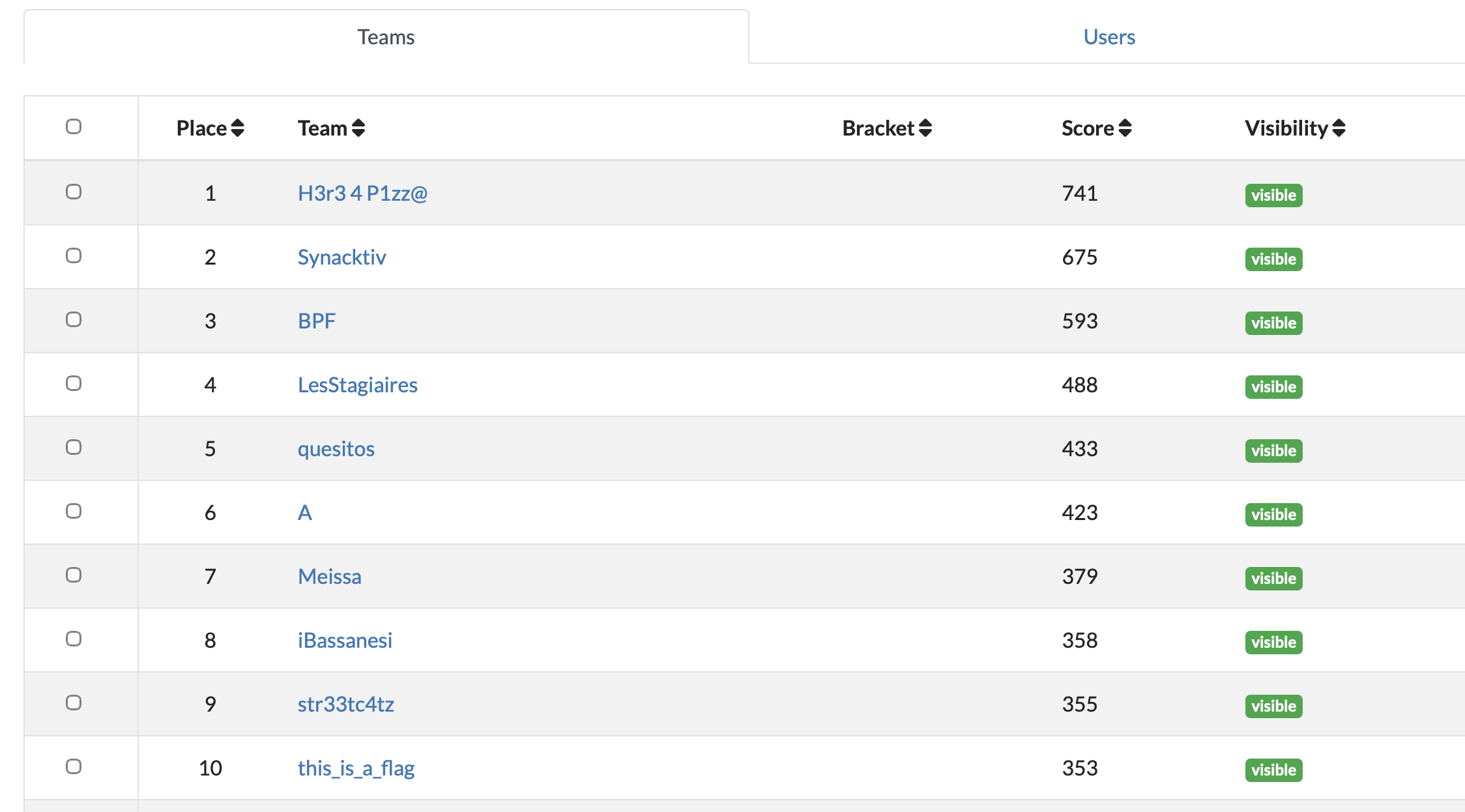Check the box for the Synacktiv row
Viewport: 1465px width, 812px height.
click(x=74, y=255)
